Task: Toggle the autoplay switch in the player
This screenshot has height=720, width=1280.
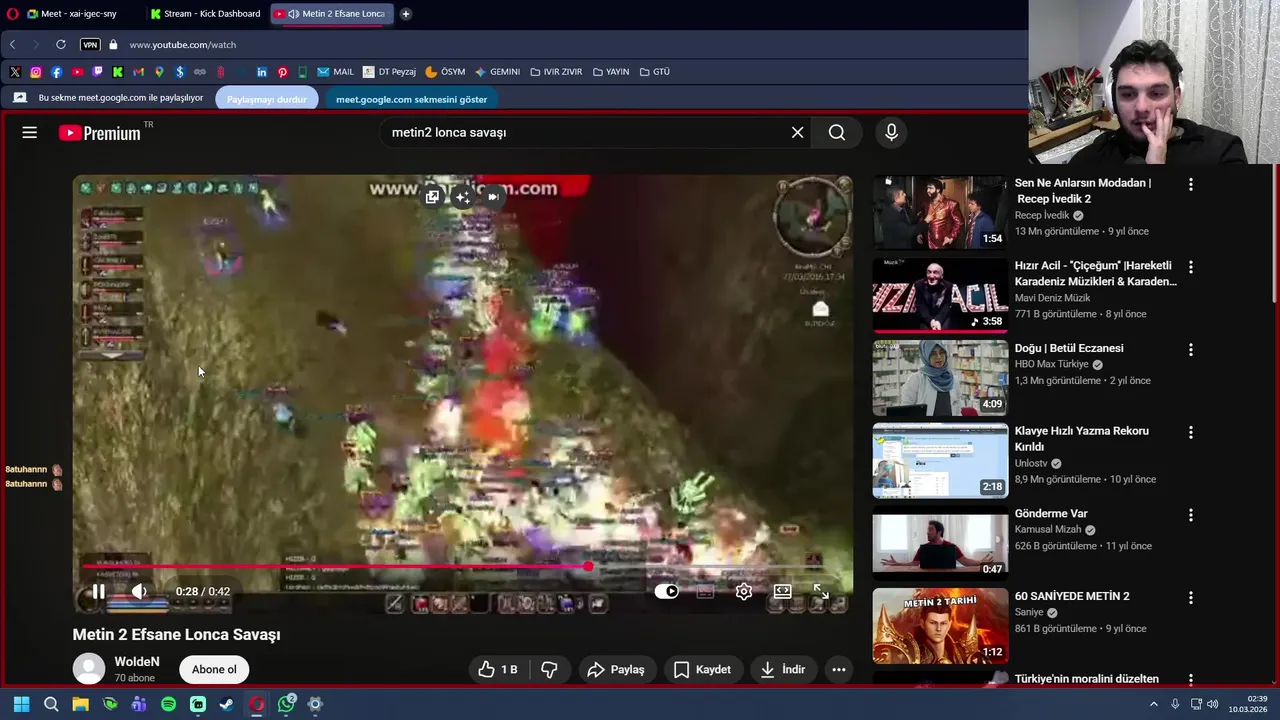Action: [x=667, y=591]
